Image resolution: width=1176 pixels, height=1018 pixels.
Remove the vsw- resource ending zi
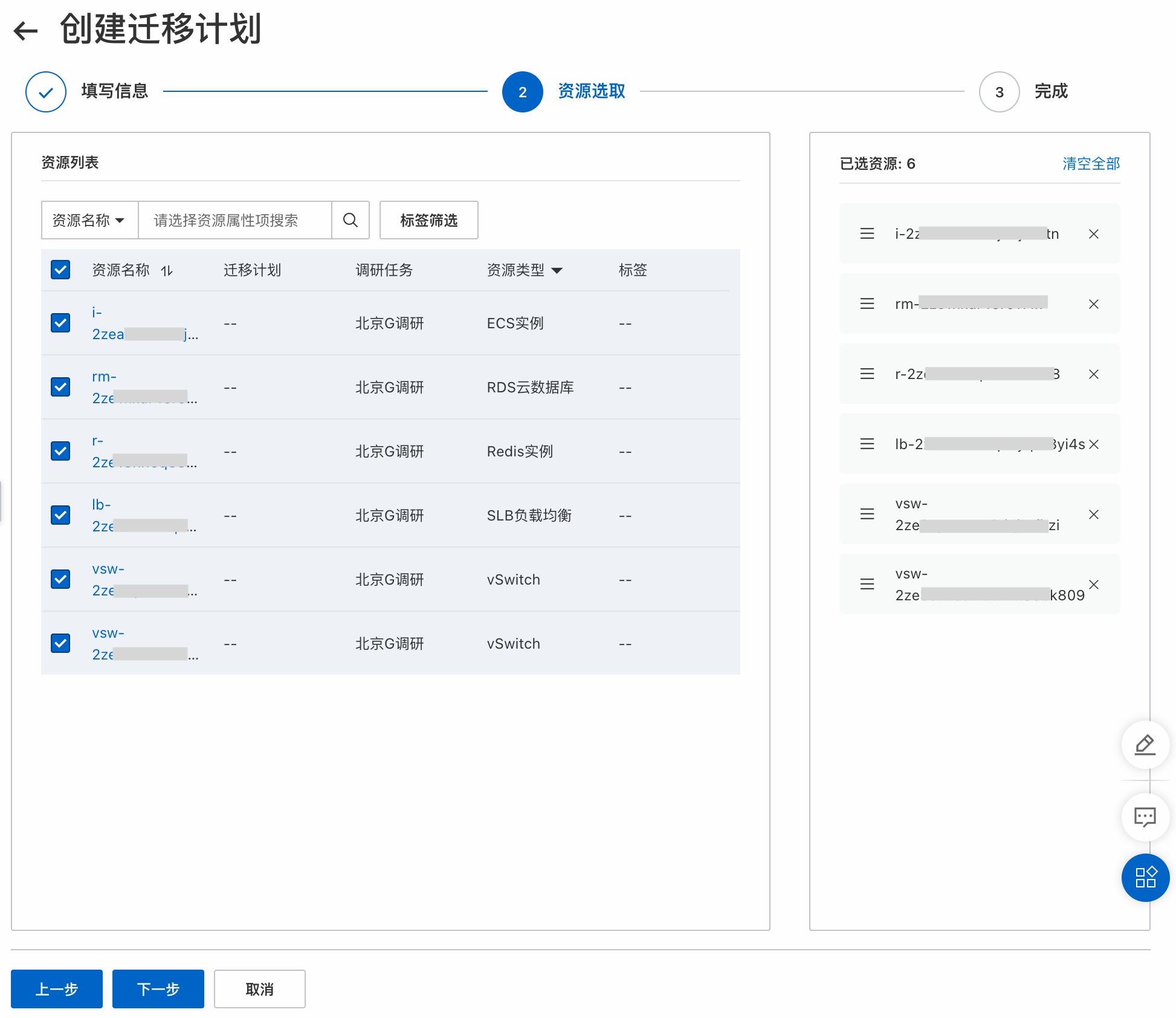point(1094,514)
